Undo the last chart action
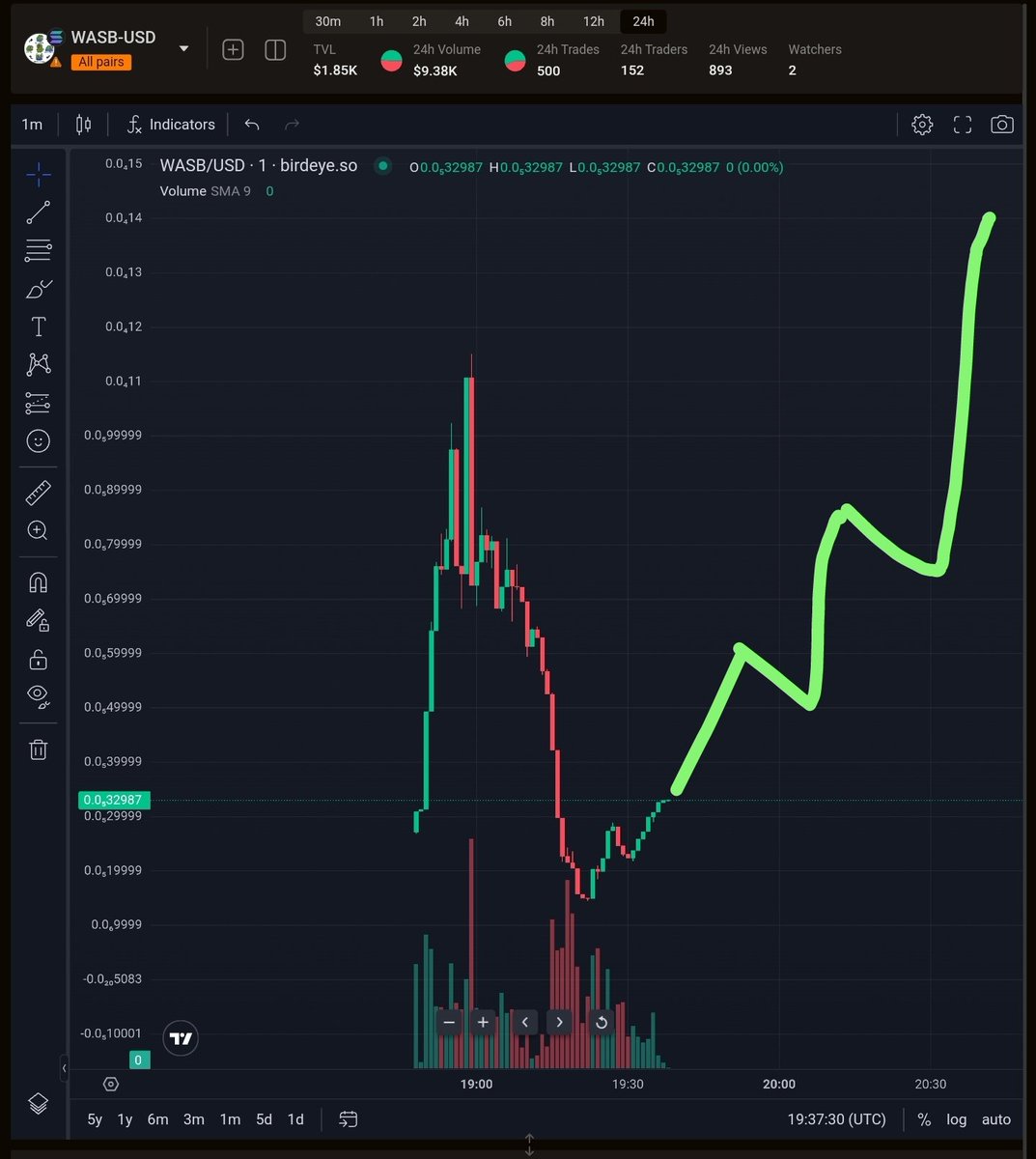 click(x=252, y=125)
